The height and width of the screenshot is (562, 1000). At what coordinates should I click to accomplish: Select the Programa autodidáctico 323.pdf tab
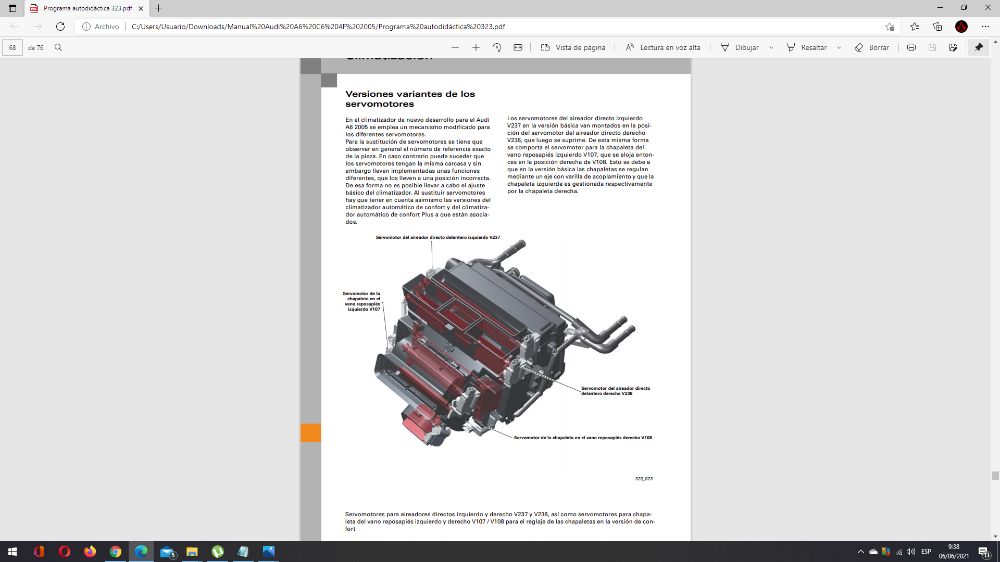(87, 8)
